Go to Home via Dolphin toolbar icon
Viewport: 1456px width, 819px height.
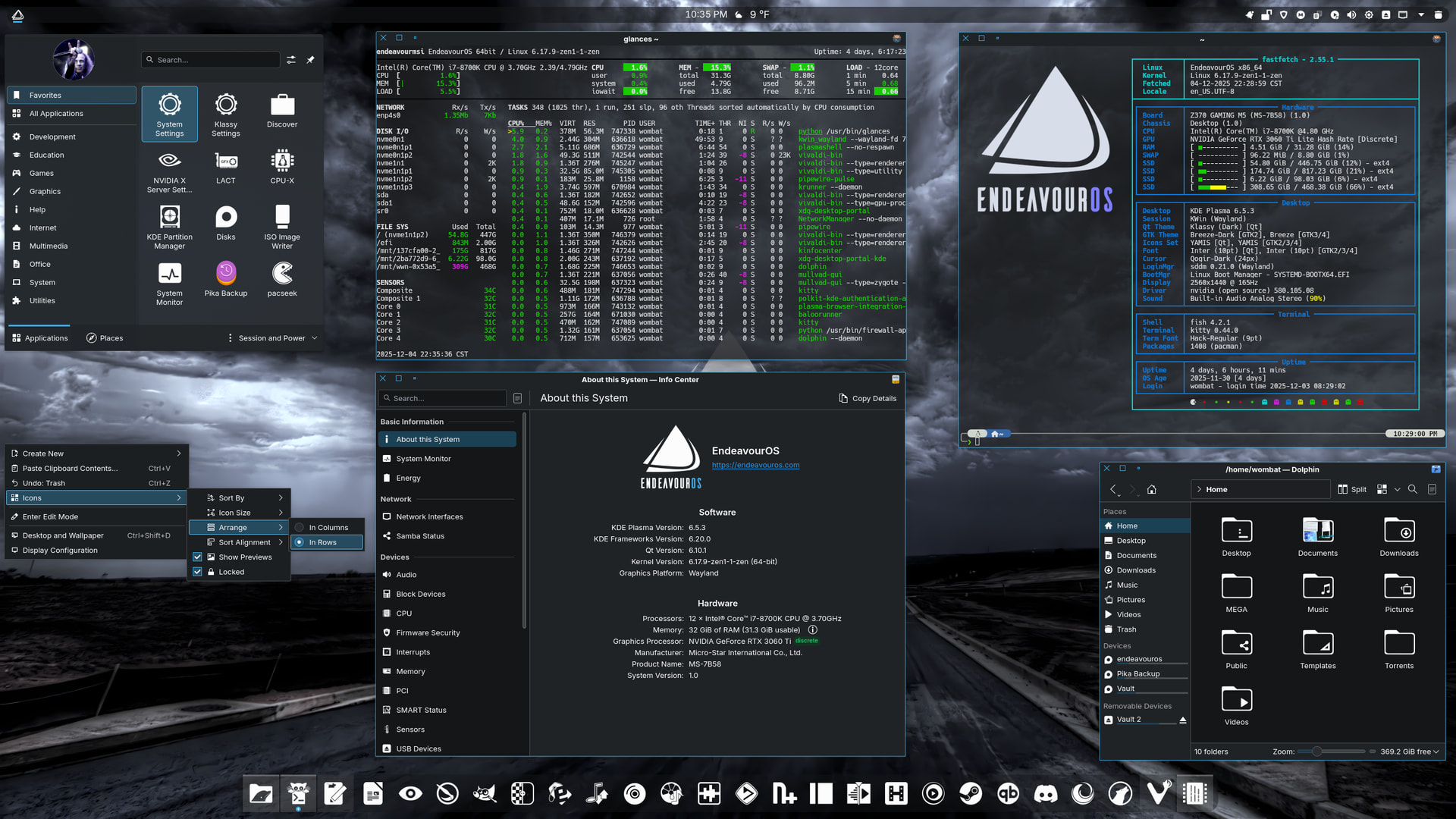pyautogui.click(x=1151, y=489)
